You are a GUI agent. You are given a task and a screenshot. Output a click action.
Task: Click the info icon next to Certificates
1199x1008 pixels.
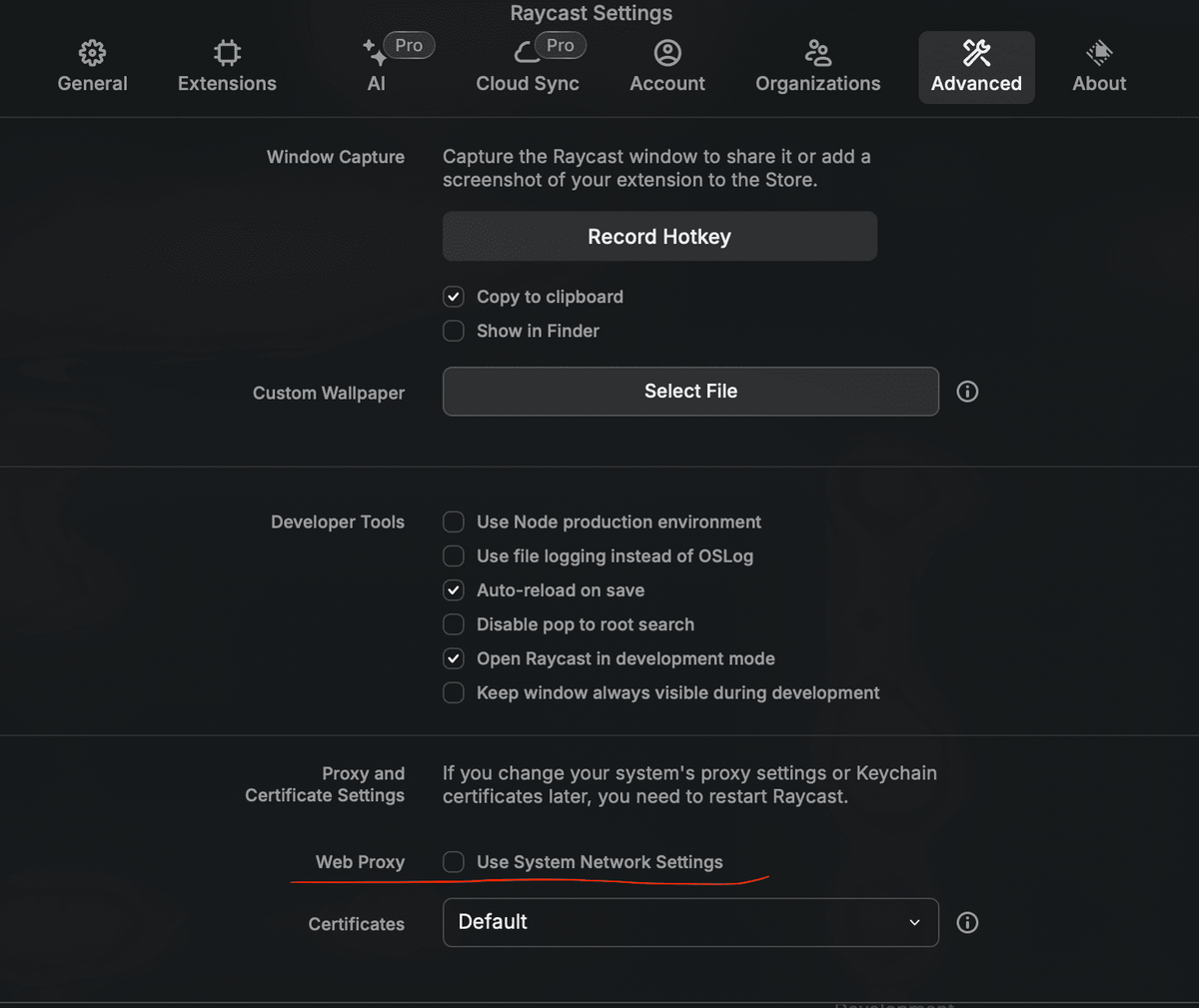[967, 922]
